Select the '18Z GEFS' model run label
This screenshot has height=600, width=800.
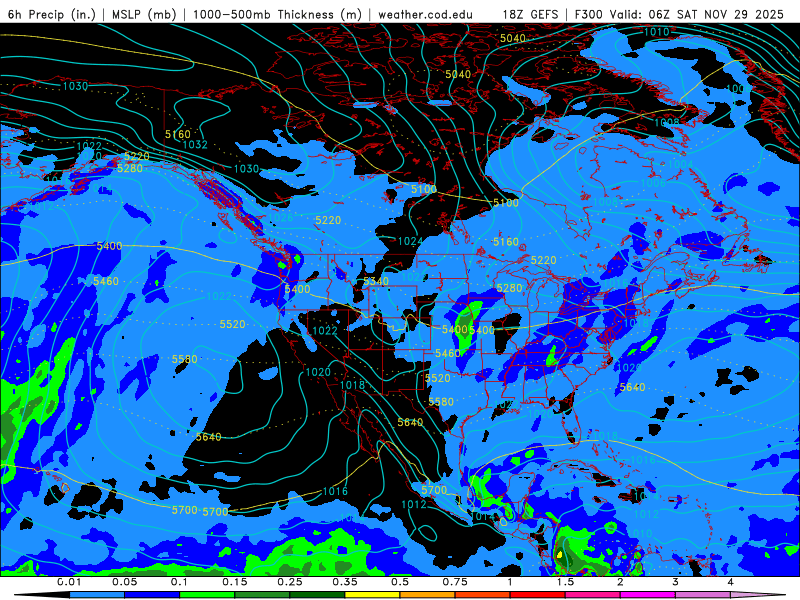[530, 14]
